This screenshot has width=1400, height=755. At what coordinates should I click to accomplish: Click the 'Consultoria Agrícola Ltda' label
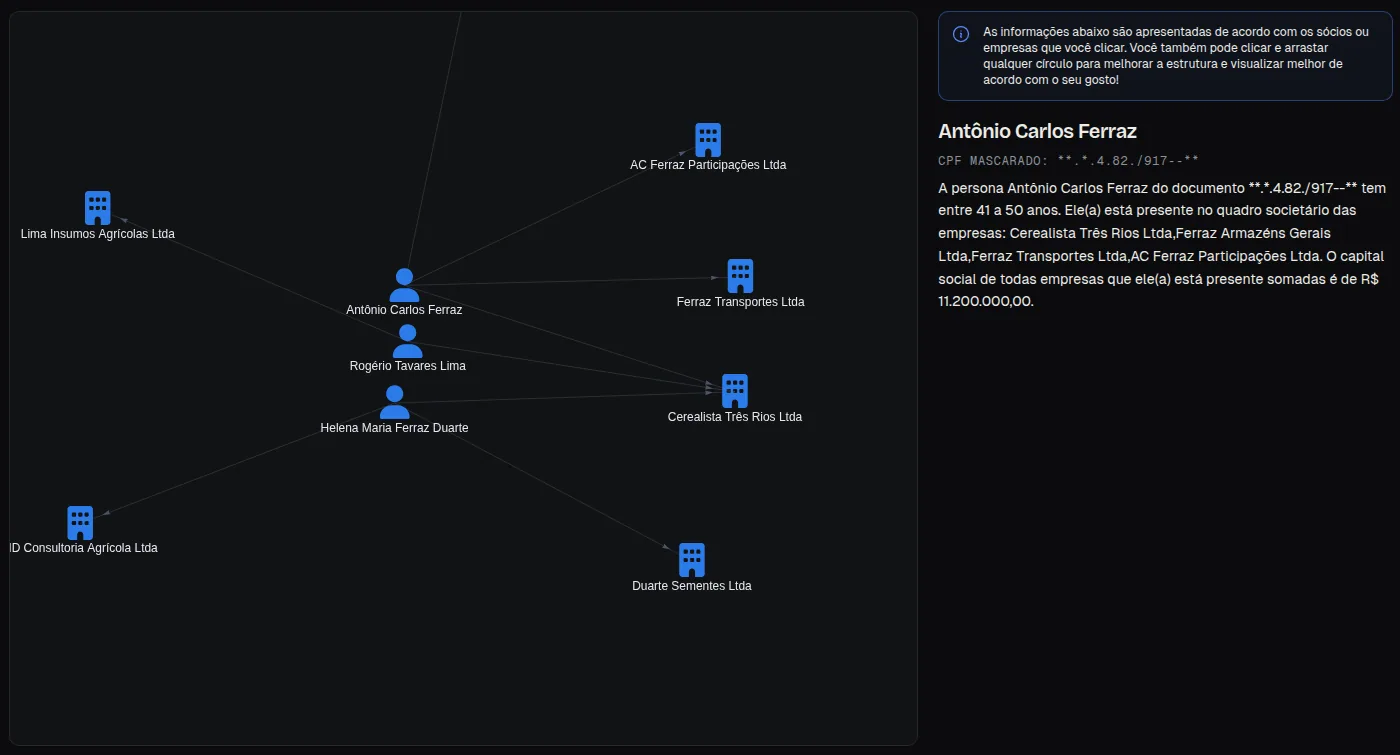(x=84, y=548)
